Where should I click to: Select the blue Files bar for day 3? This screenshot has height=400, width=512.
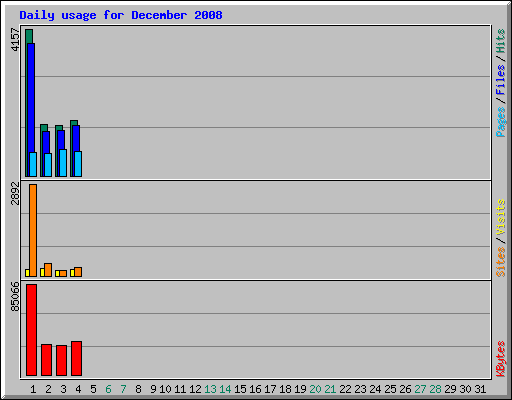click(x=61, y=140)
